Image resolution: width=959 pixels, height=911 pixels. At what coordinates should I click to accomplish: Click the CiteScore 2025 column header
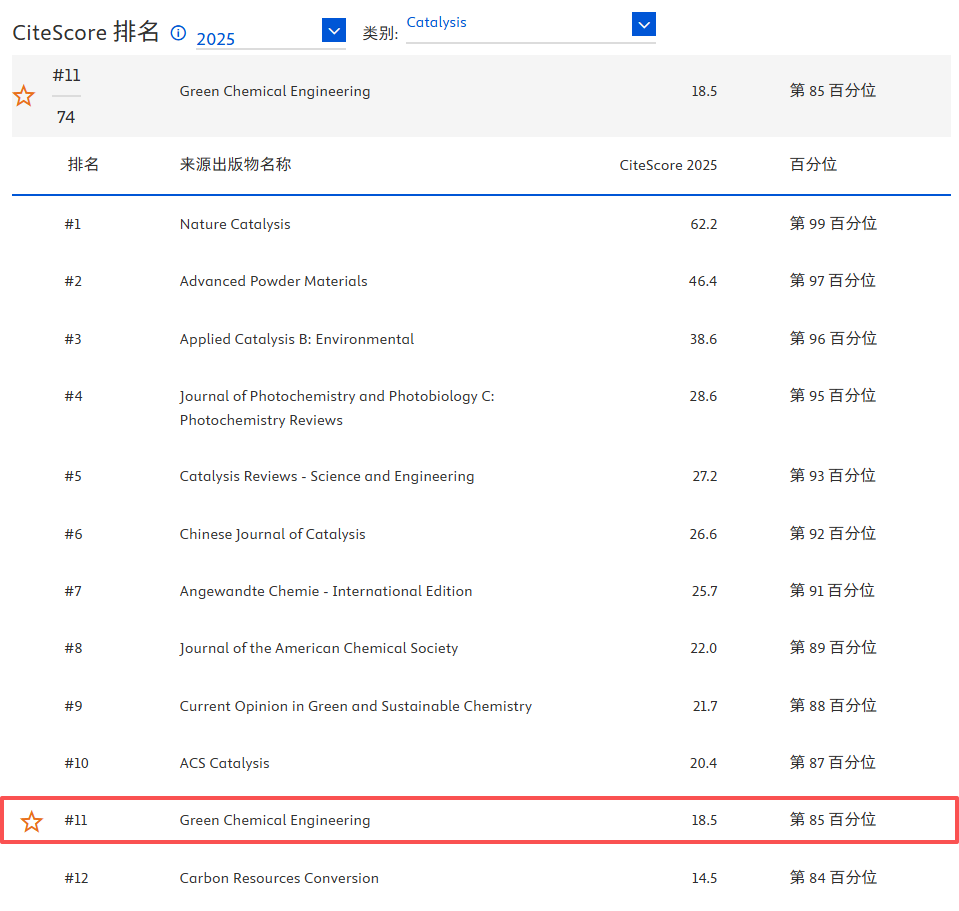coord(668,165)
